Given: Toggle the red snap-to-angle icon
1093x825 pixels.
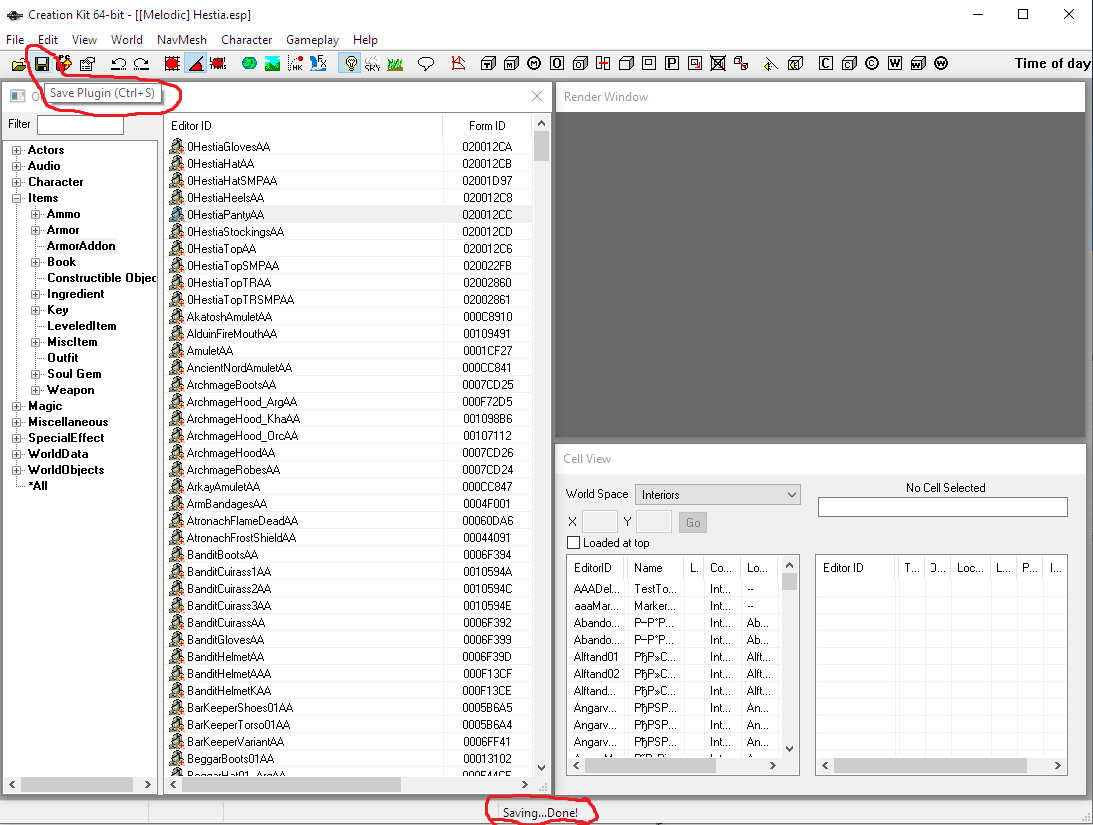Looking at the screenshot, I should (196, 64).
